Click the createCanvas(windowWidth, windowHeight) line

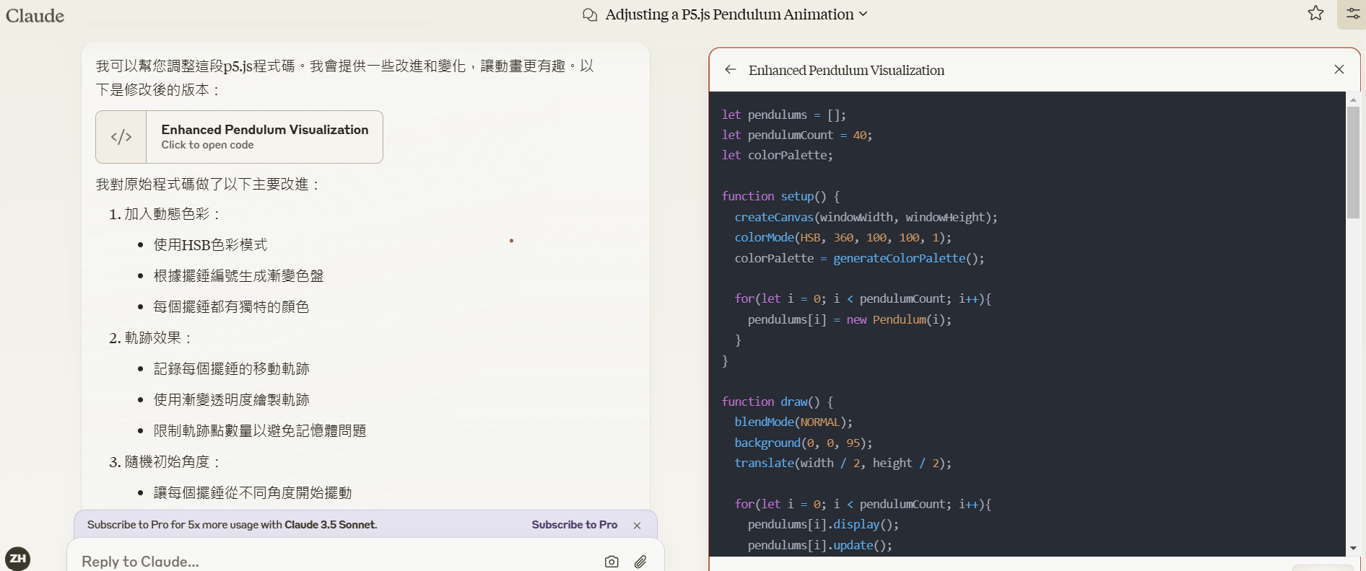pyautogui.click(x=866, y=217)
